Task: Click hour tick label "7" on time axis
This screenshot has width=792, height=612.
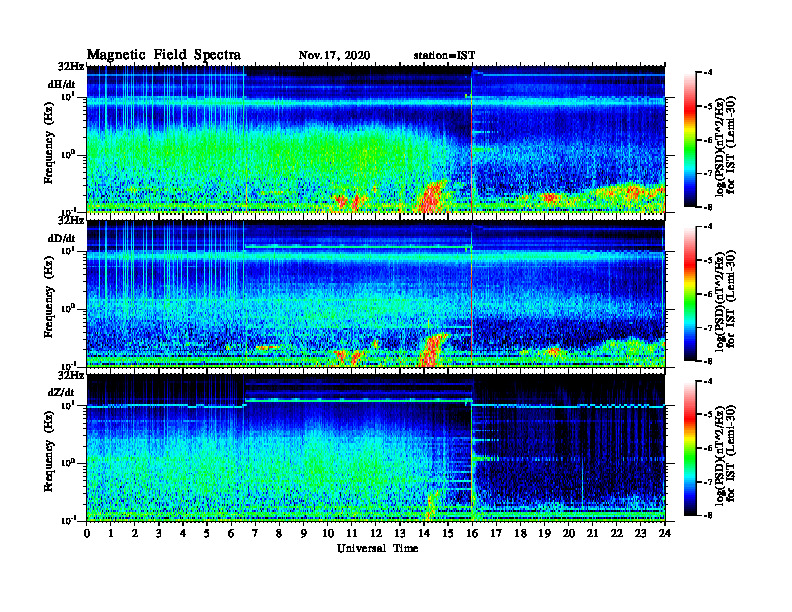Action: (255, 533)
